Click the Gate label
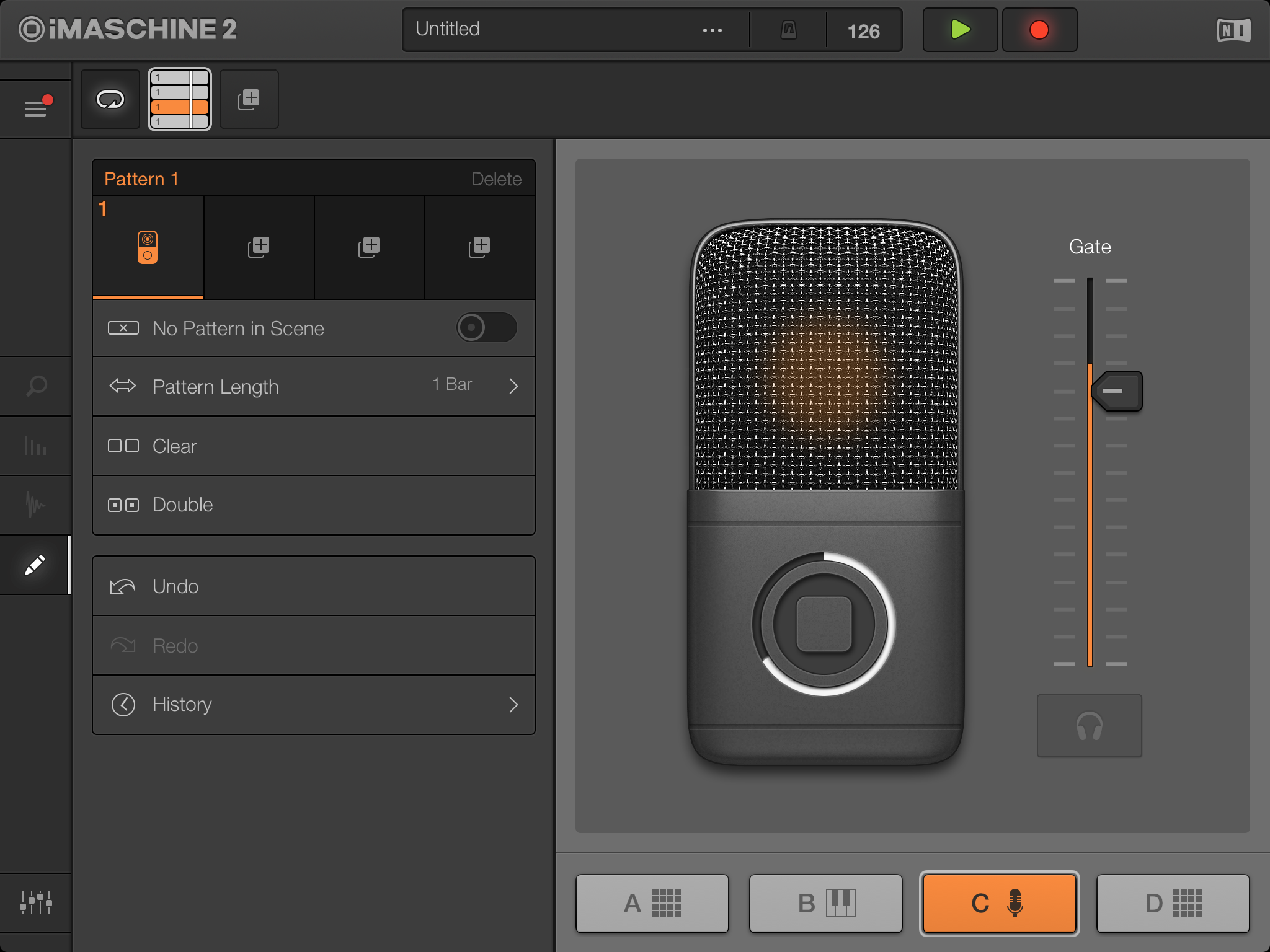This screenshot has width=1270, height=952. tap(1090, 247)
